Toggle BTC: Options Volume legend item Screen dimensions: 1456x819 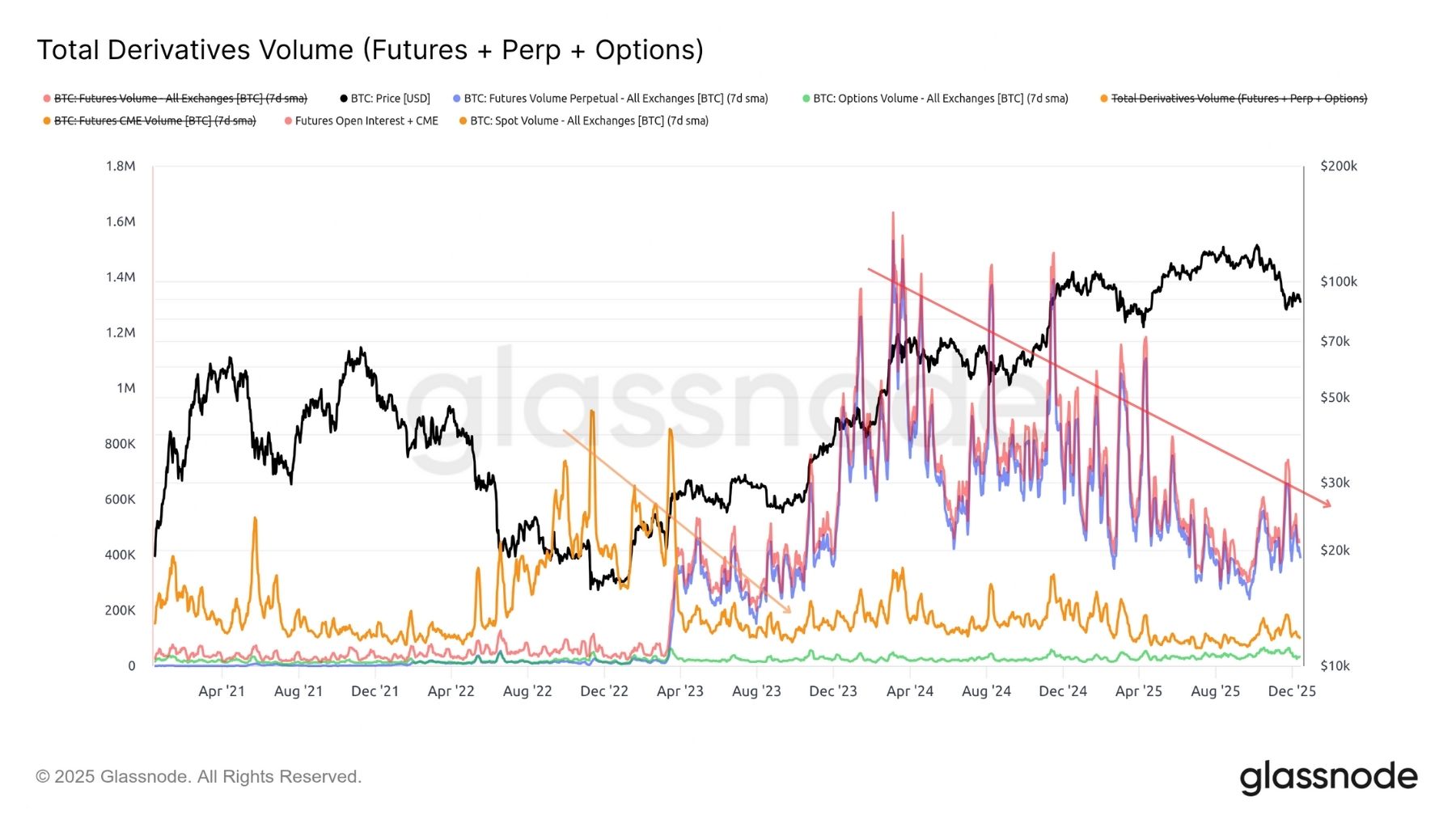click(940, 99)
